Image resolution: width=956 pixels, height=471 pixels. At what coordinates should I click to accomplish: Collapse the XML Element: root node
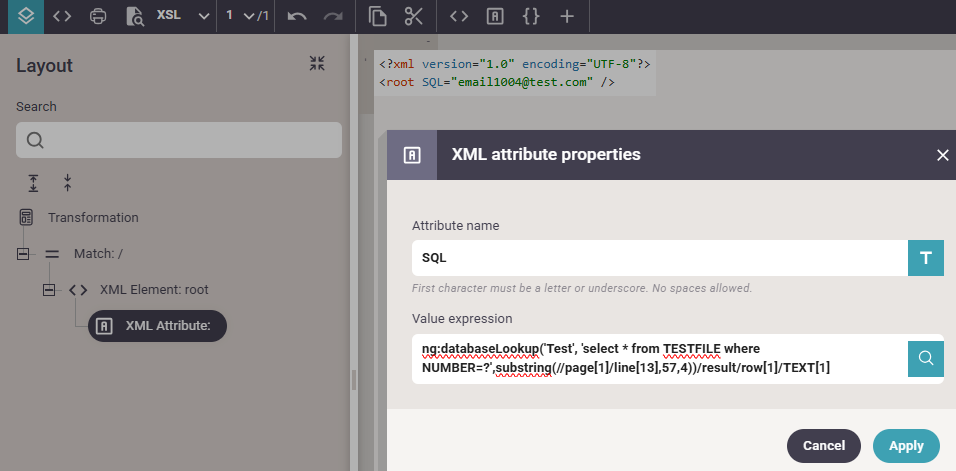click(49, 290)
